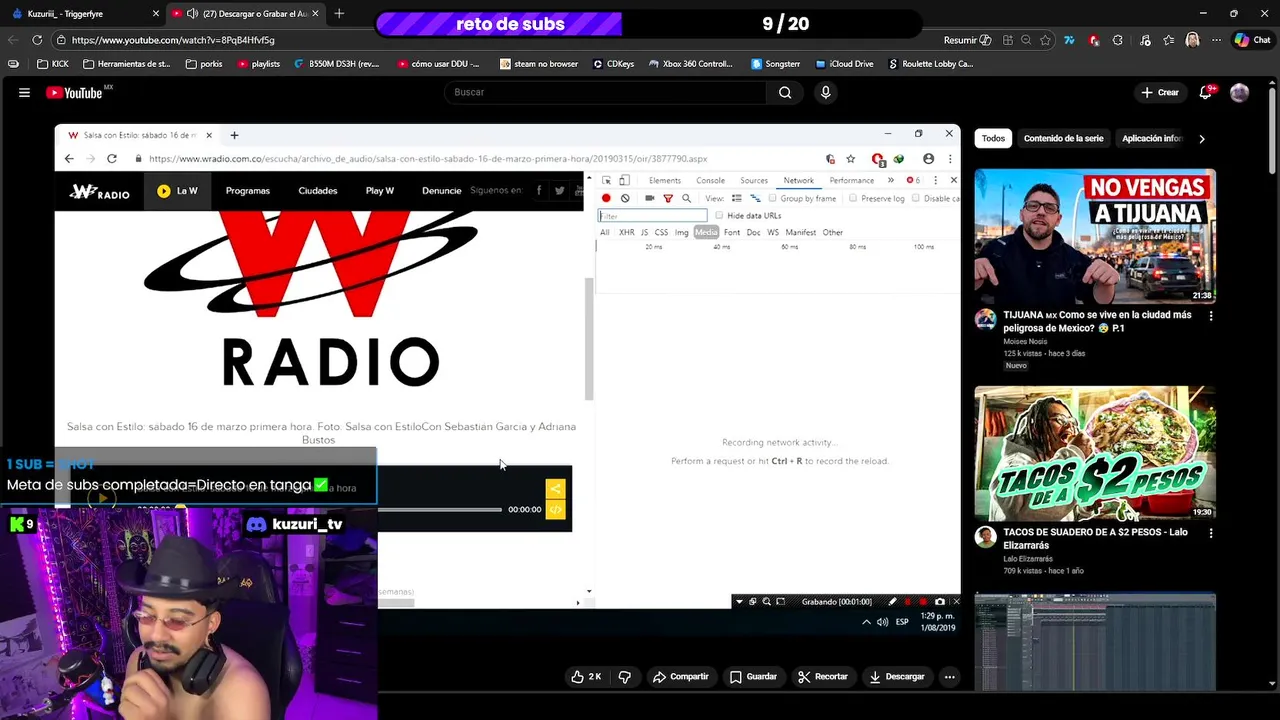Screen dimensions: 1280x720
Task: Tick the Disable cache checkbox
Action: tap(916, 198)
